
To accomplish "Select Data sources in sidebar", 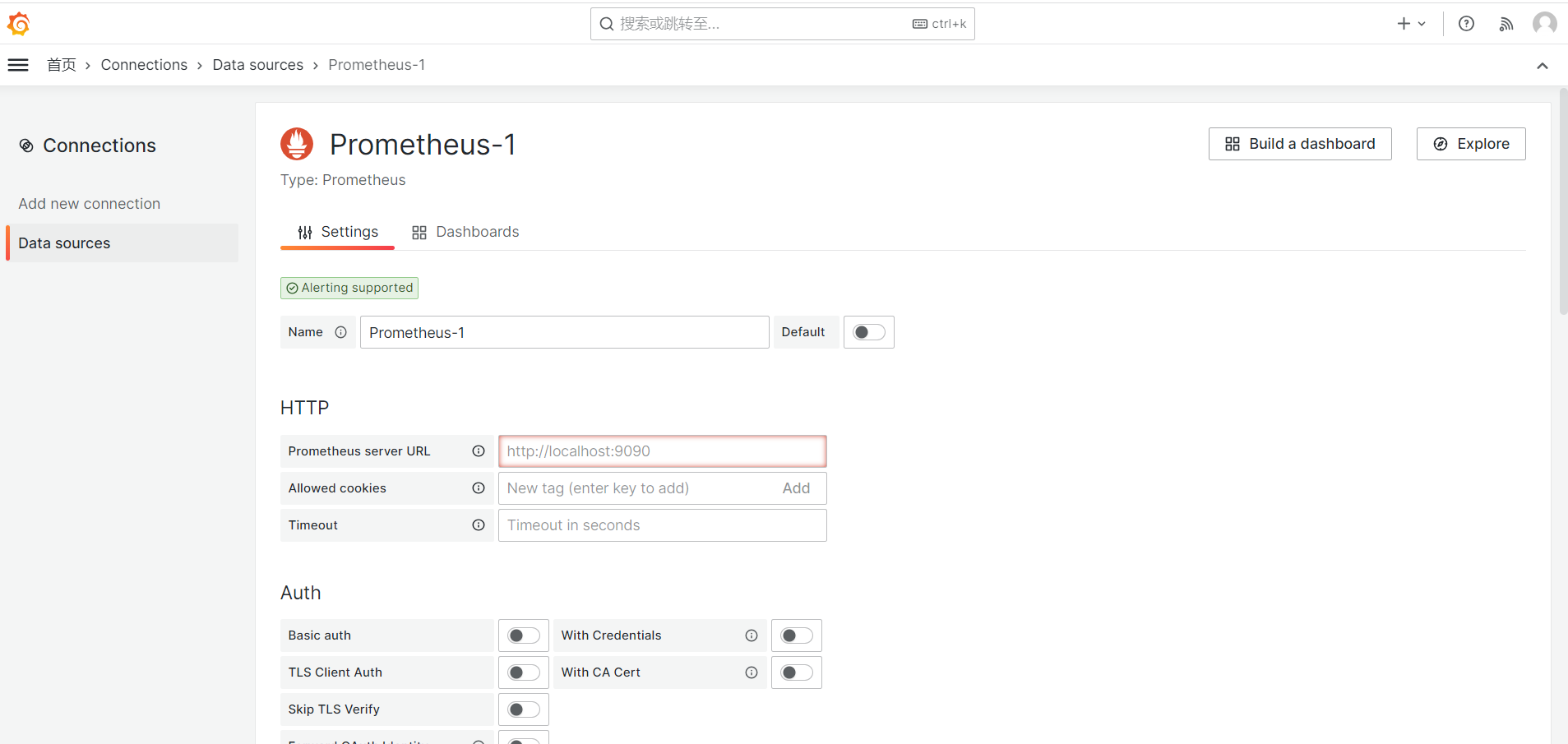I will coord(123,243).
